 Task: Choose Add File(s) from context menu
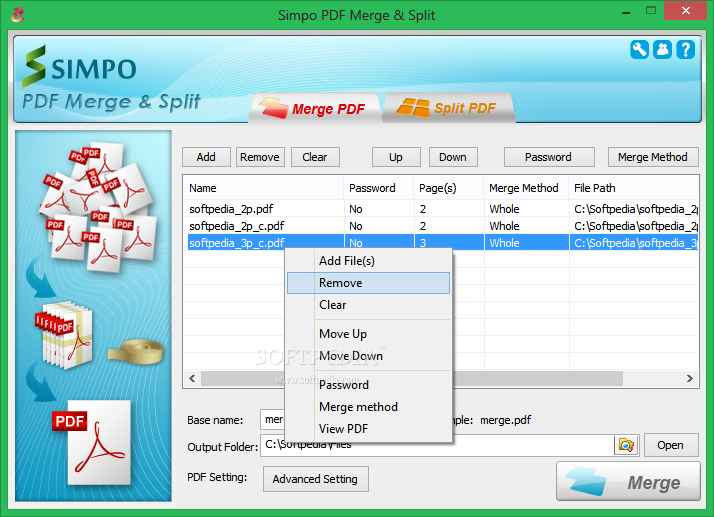coord(368,261)
